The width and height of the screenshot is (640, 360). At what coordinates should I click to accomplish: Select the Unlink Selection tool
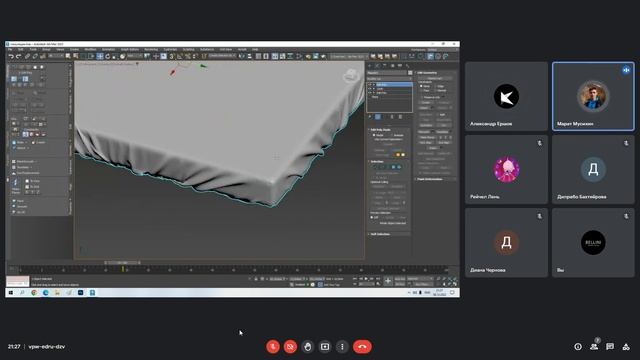coord(35,56)
